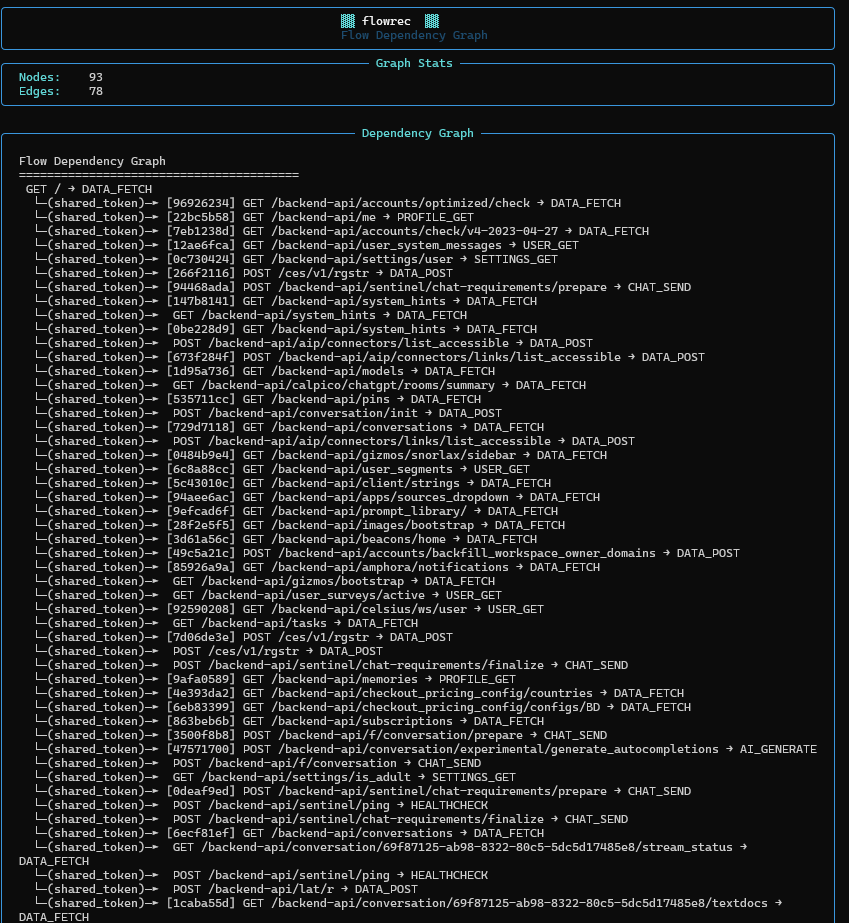
Task: Click the 22bc5b58 /backend-api/me row
Action: pyautogui.click(x=255, y=217)
